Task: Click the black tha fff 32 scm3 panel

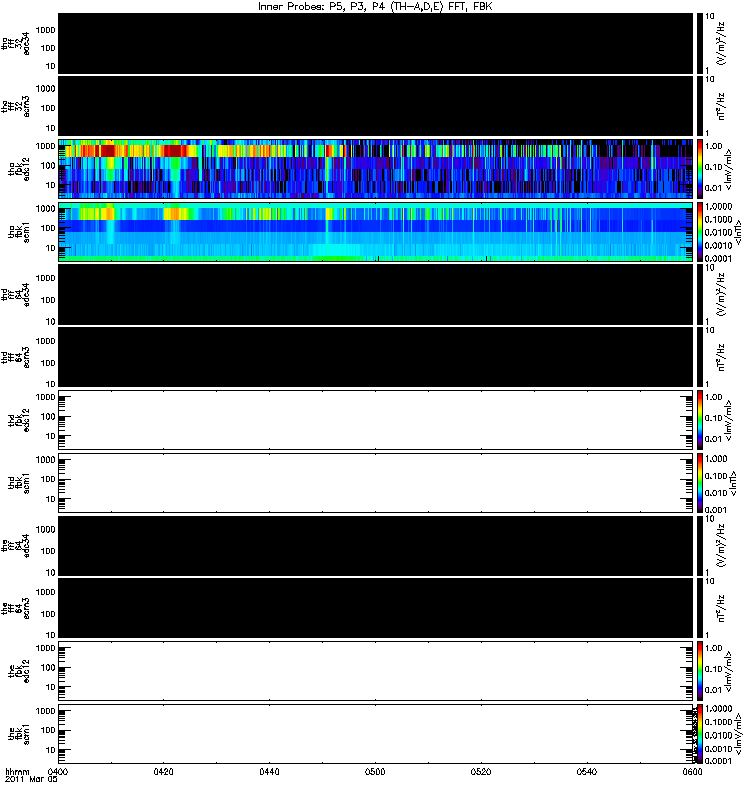Action: [x=376, y=106]
